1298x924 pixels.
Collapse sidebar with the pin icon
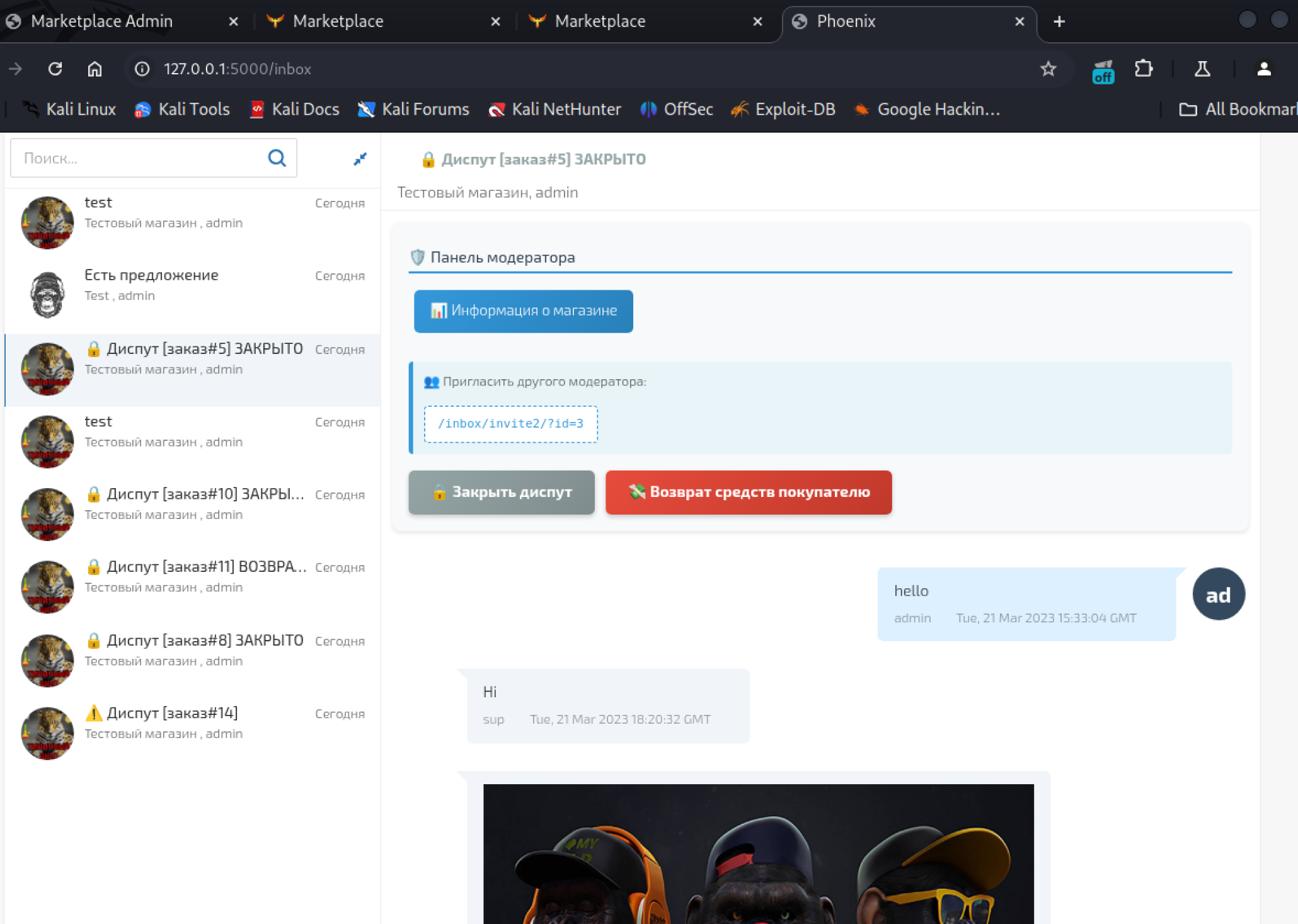[360, 159]
